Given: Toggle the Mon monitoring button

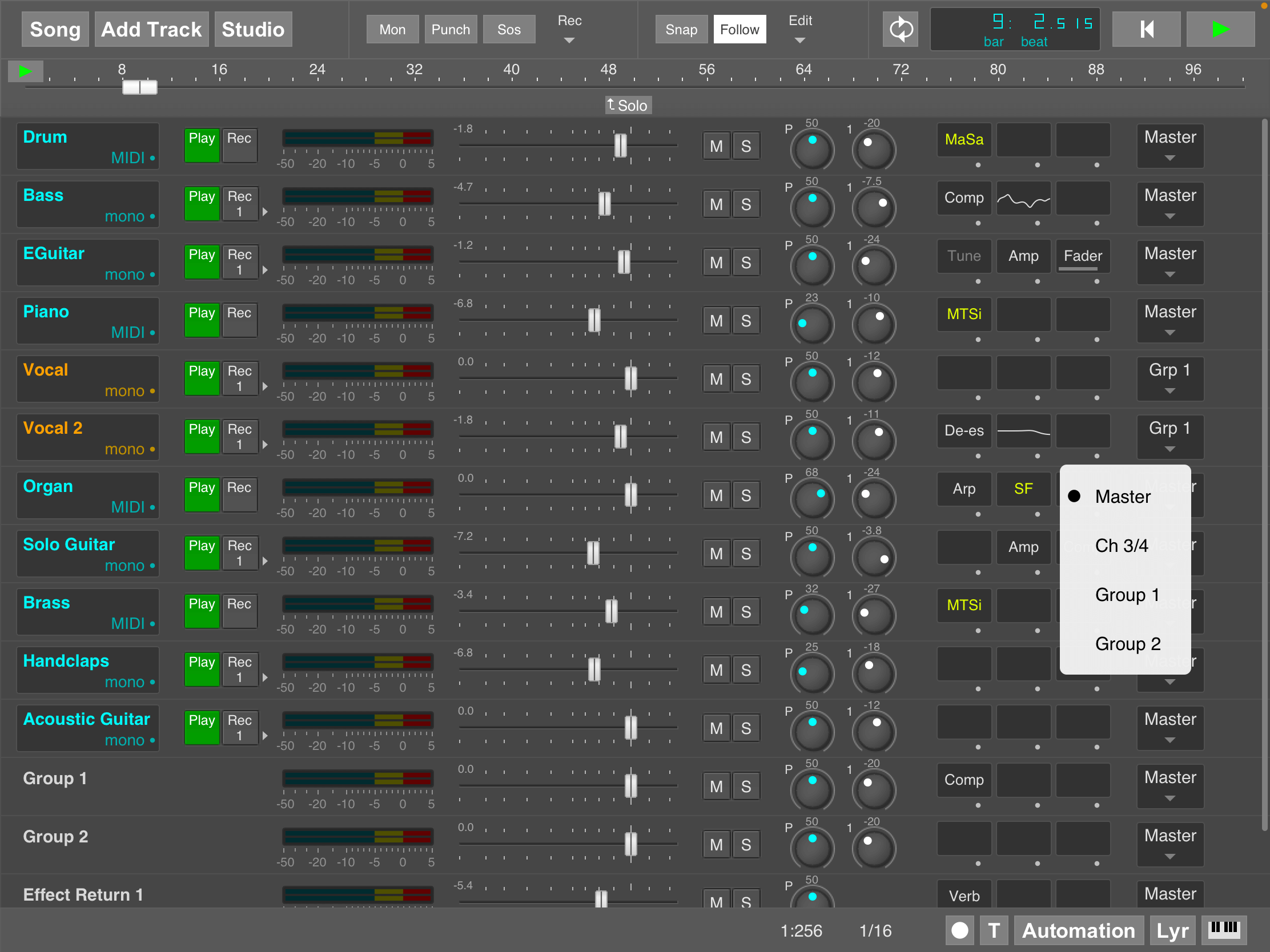Looking at the screenshot, I should (x=393, y=29).
